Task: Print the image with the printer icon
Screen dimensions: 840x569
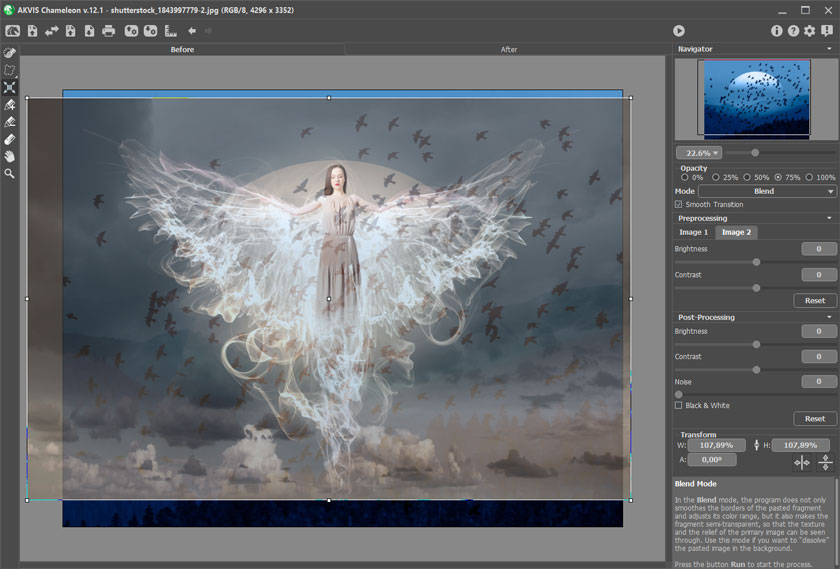Action: [109, 31]
